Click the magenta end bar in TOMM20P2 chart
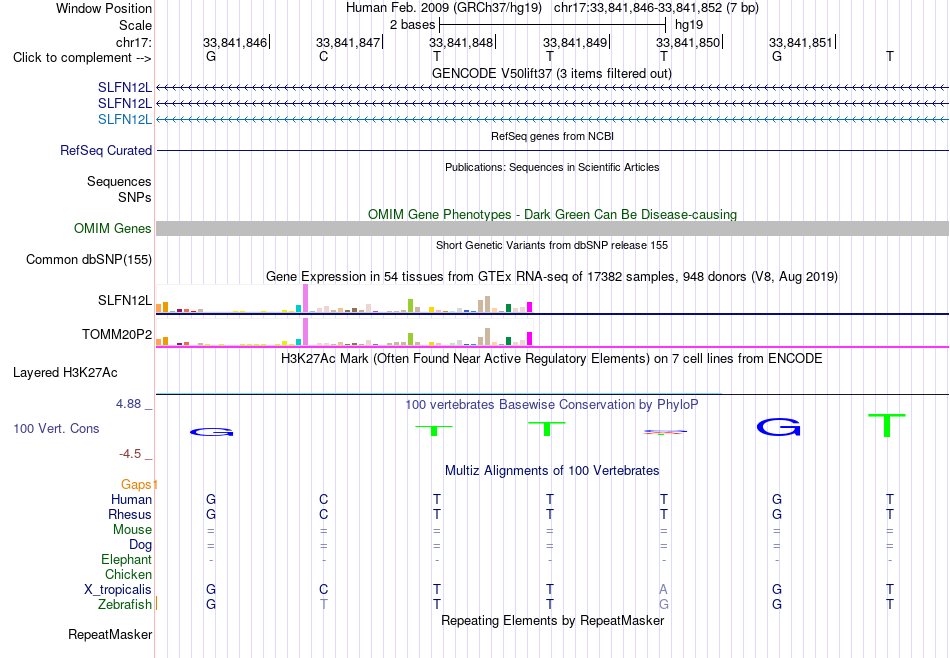950x658 pixels. click(530, 339)
